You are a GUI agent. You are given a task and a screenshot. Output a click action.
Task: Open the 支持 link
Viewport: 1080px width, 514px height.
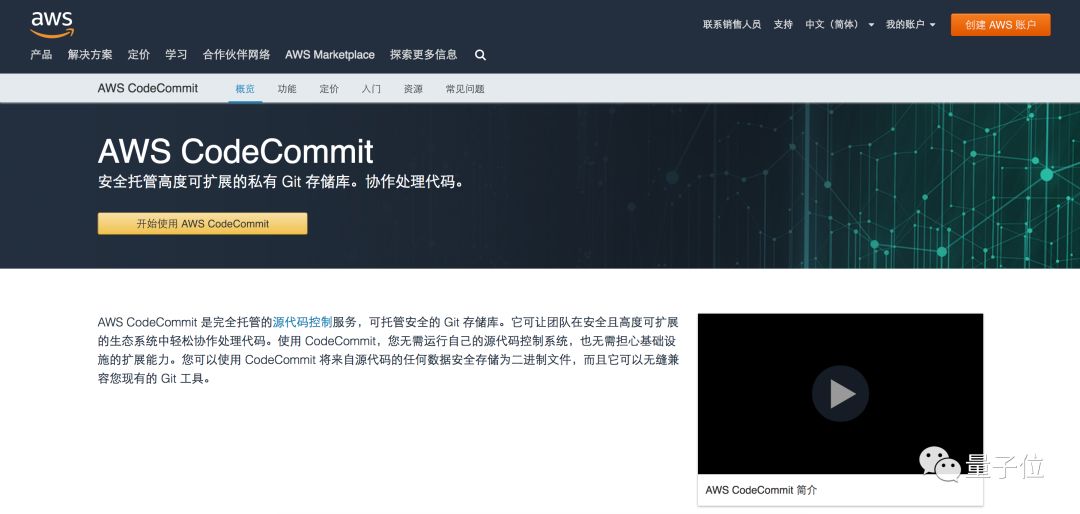pyautogui.click(x=783, y=24)
